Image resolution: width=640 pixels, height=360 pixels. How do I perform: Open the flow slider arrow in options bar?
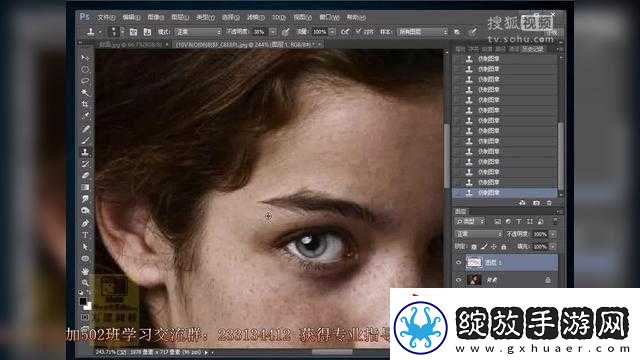click(x=332, y=32)
